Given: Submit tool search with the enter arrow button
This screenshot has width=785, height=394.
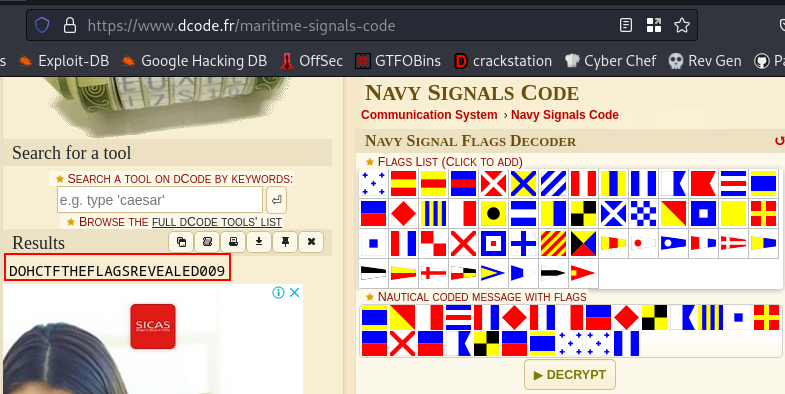Looking at the screenshot, I should tap(276, 200).
